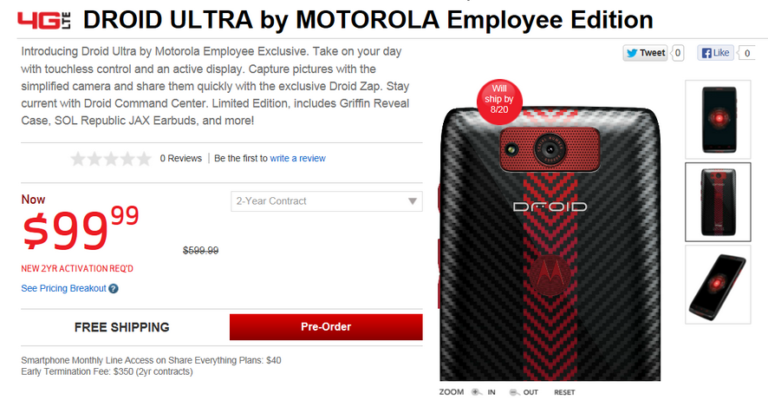This screenshot has height=407, width=768.
Task: Select the front view phone thumbnail
Action: [x=718, y=119]
